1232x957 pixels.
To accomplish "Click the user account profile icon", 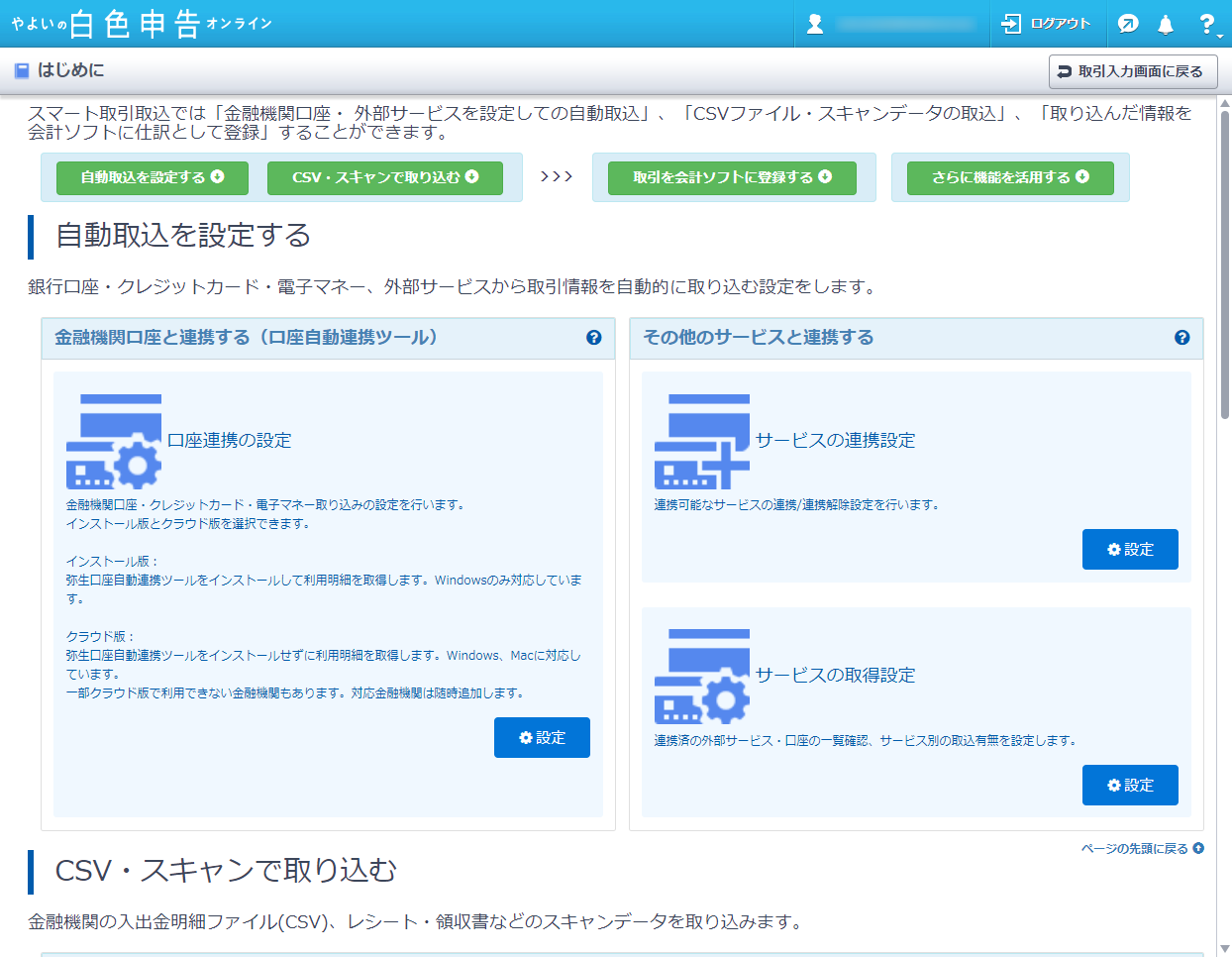I will 815,24.
